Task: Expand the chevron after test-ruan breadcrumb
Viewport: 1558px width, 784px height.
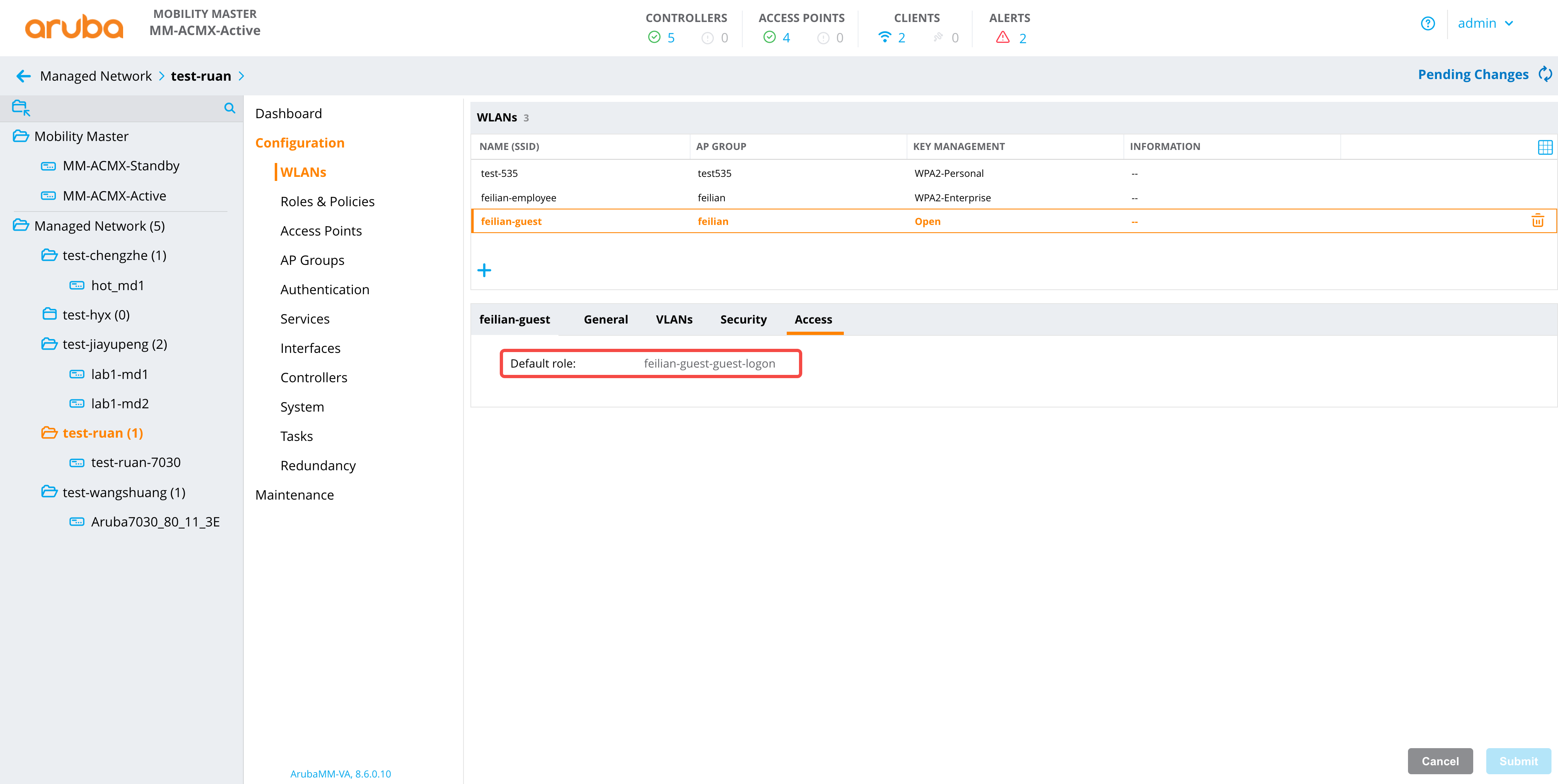Action: point(241,75)
